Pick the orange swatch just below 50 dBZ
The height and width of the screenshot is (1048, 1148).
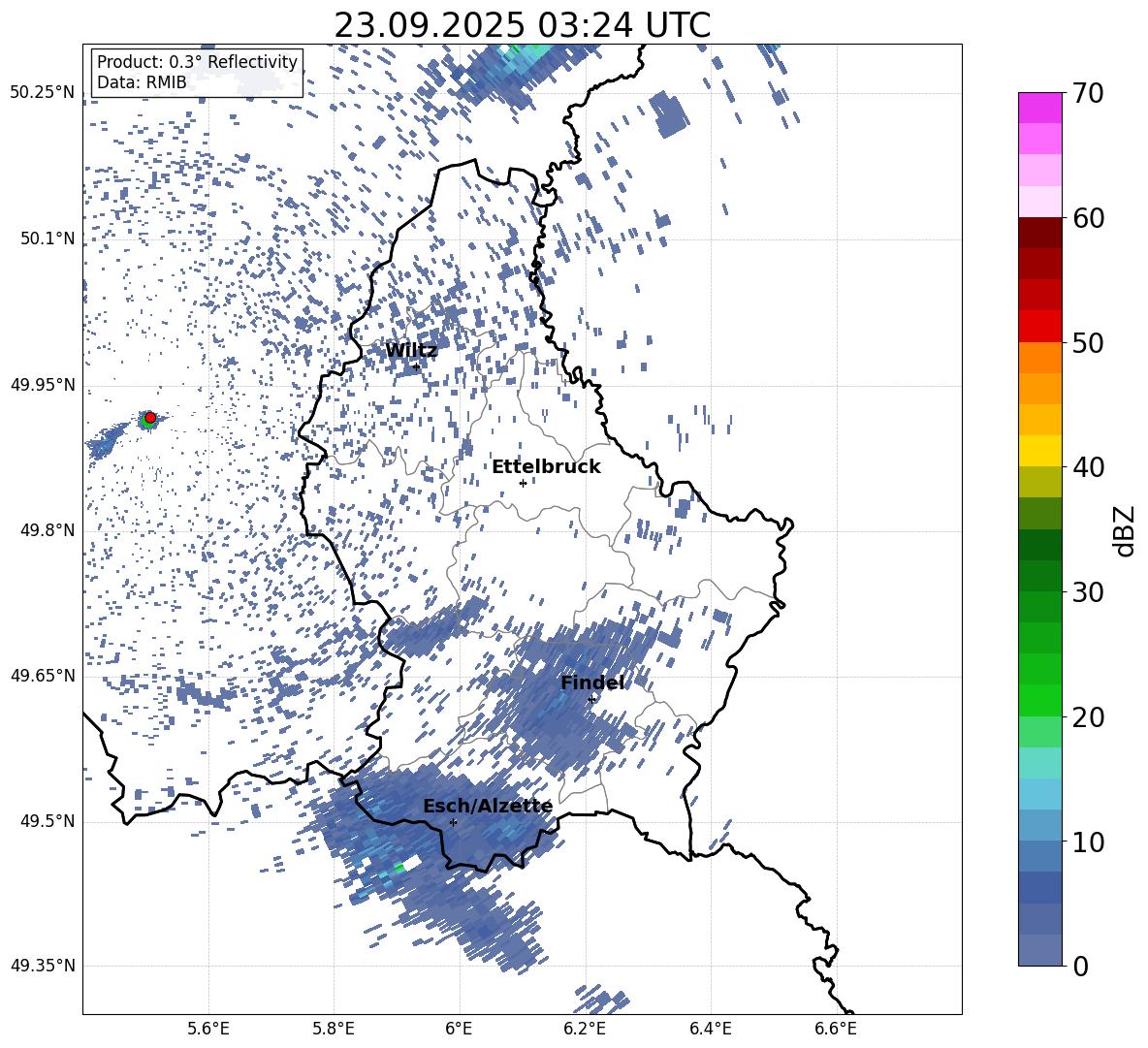pos(1040,358)
